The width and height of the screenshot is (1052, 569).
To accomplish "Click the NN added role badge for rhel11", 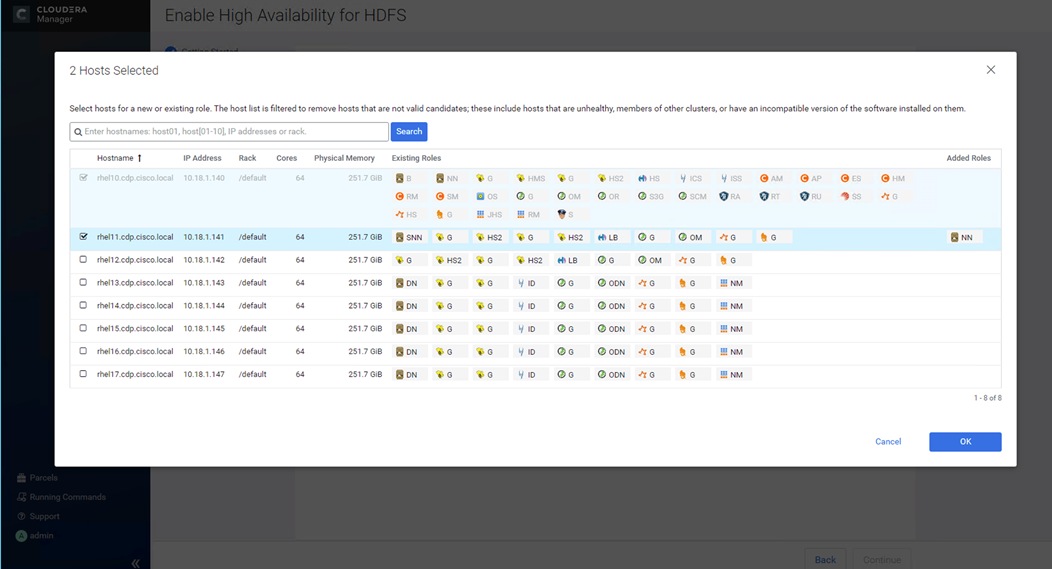I will pyautogui.click(x=962, y=238).
